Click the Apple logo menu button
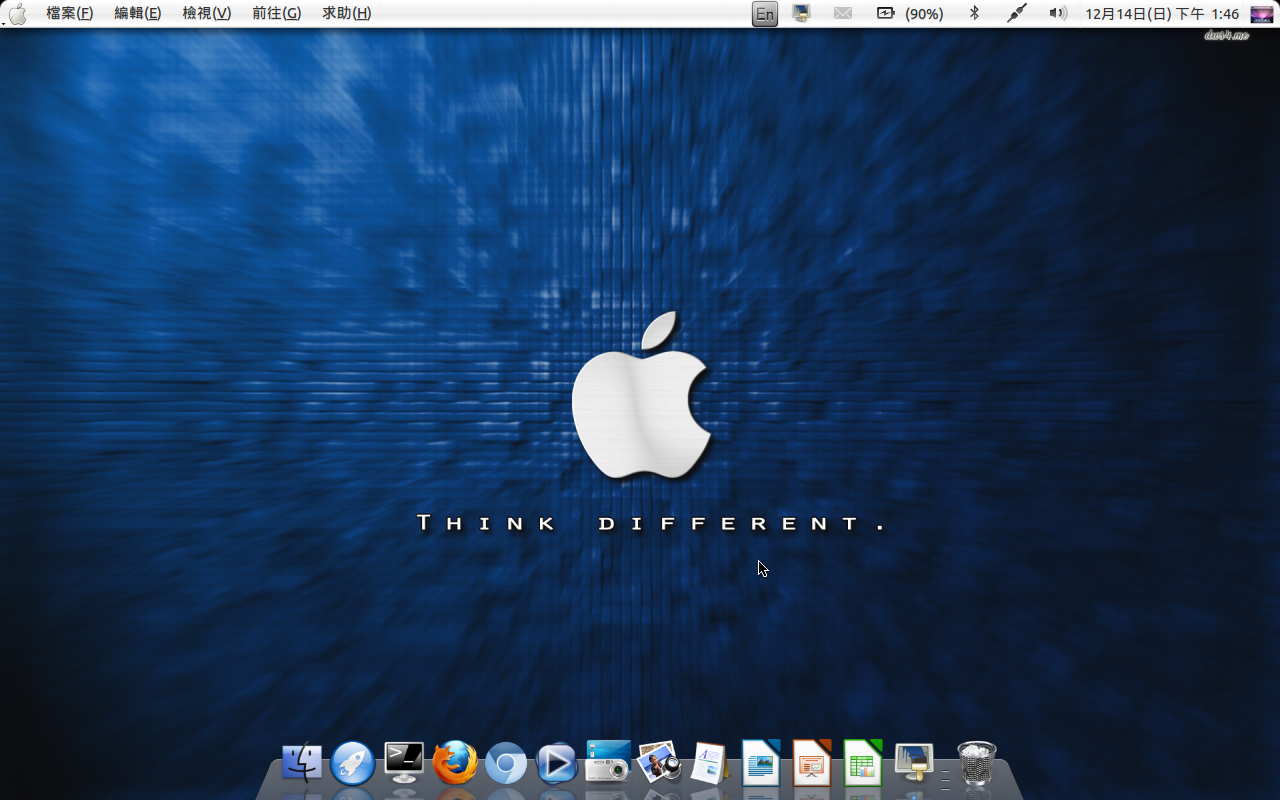This screenshot has height=800, width=1280. click(x=17, y=14)
